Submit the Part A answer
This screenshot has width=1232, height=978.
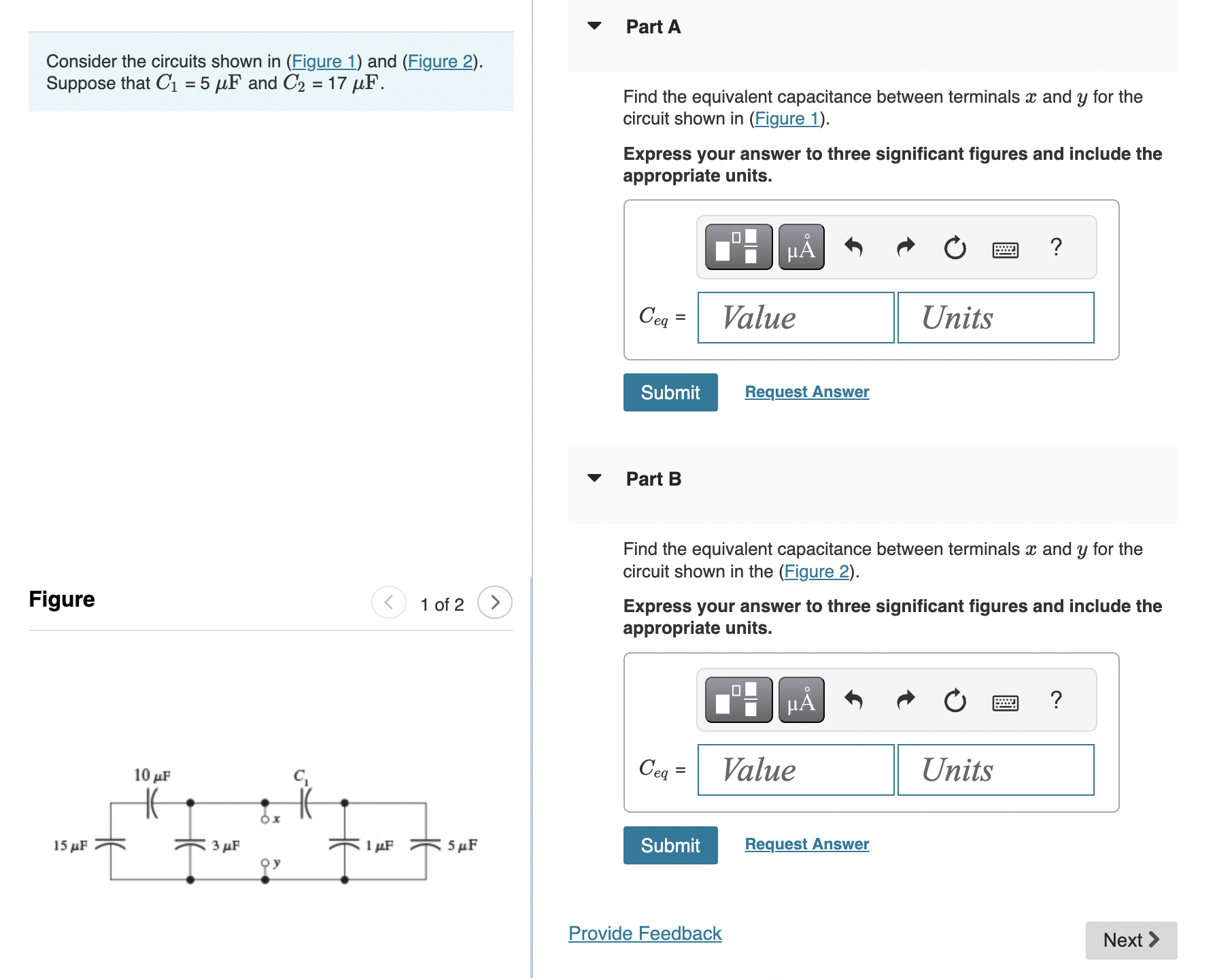[x=670, y=392]
